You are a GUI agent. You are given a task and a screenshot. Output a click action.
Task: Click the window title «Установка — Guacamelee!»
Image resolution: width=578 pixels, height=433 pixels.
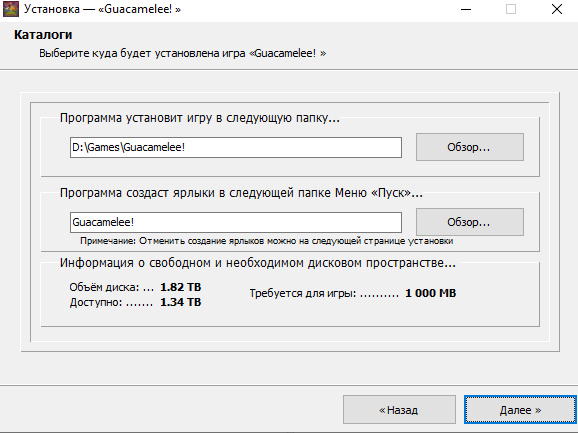tap(102, 9)
